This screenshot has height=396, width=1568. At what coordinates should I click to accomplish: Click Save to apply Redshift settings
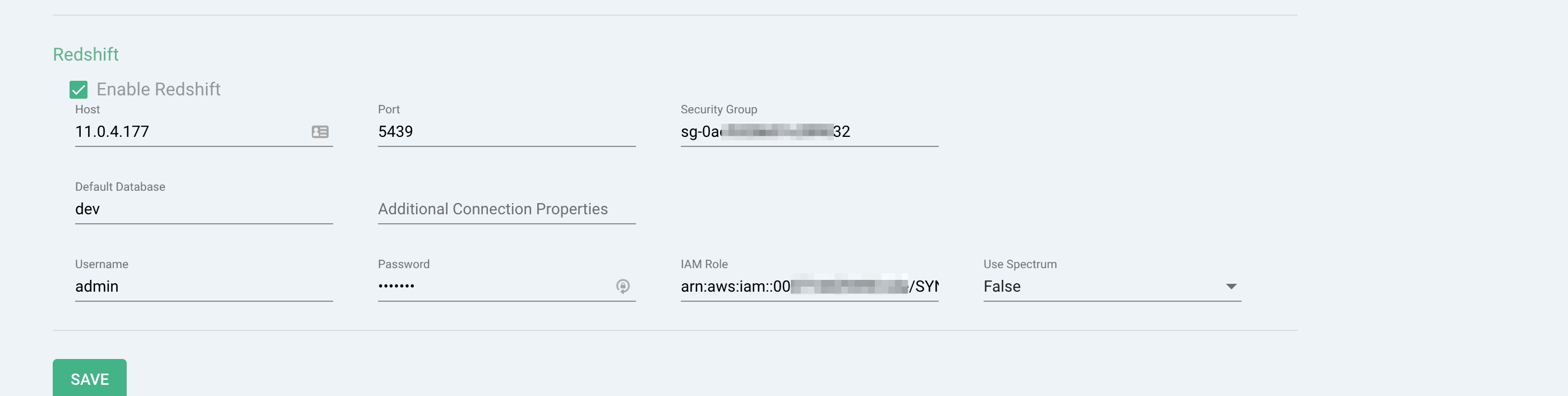click(90, 379)
